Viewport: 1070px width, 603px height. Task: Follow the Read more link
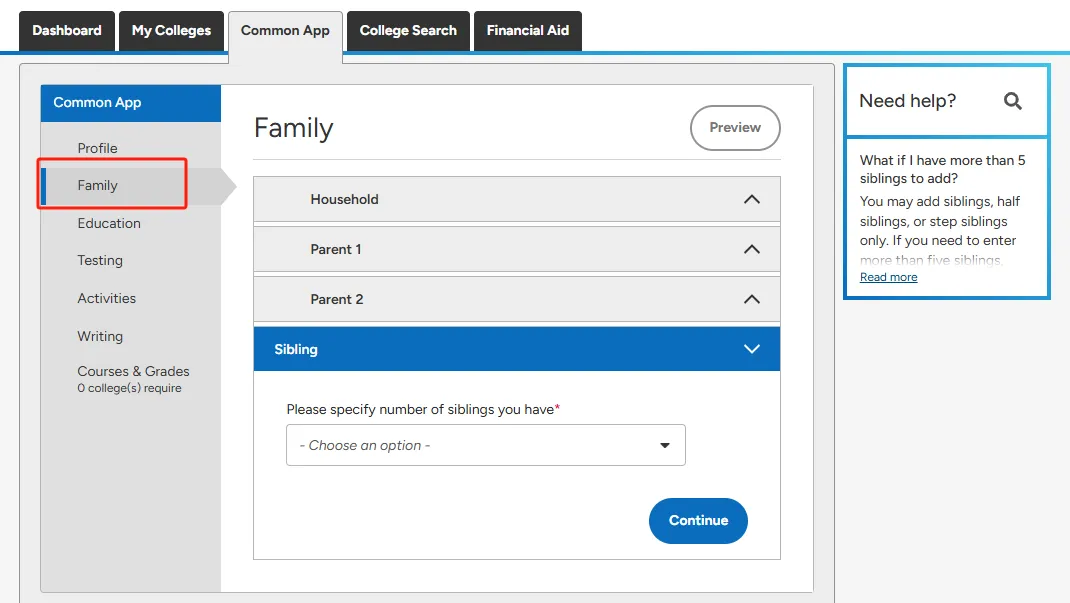[x=888, y=277]
